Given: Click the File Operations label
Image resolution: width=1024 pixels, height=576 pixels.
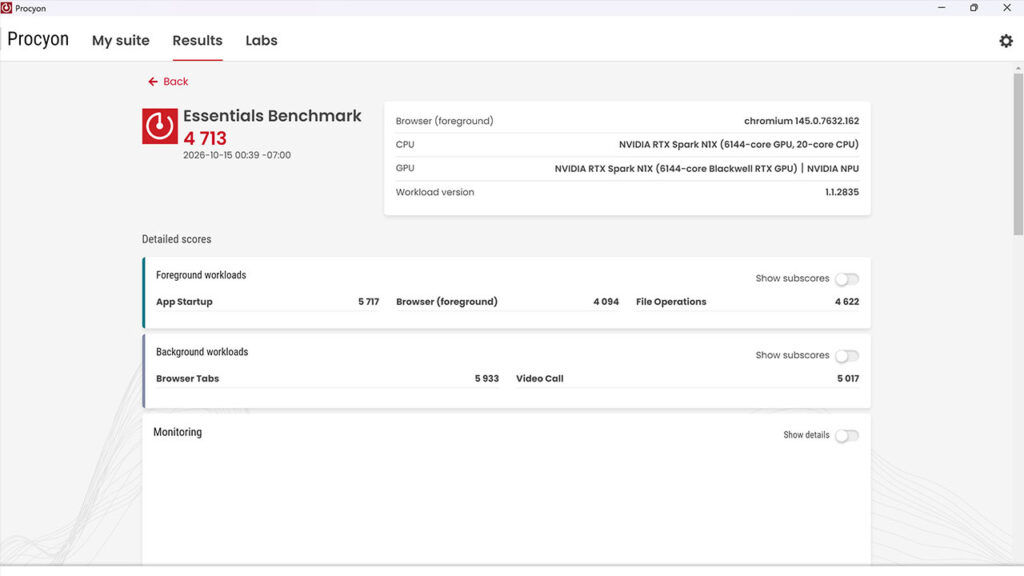Looking at the screenshot, I should tap(671, 302).
